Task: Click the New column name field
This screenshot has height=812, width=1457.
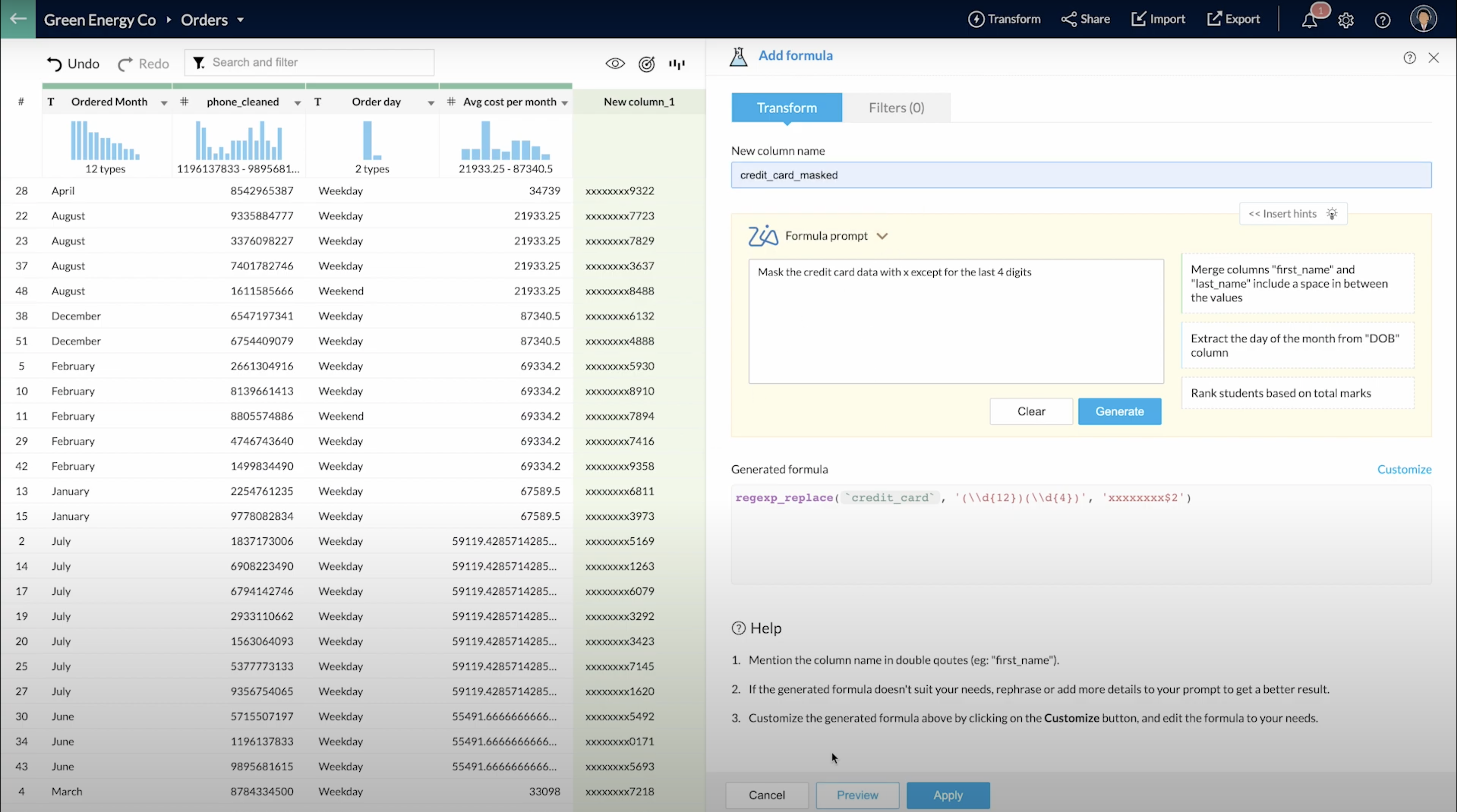Action: [1080, 175]
